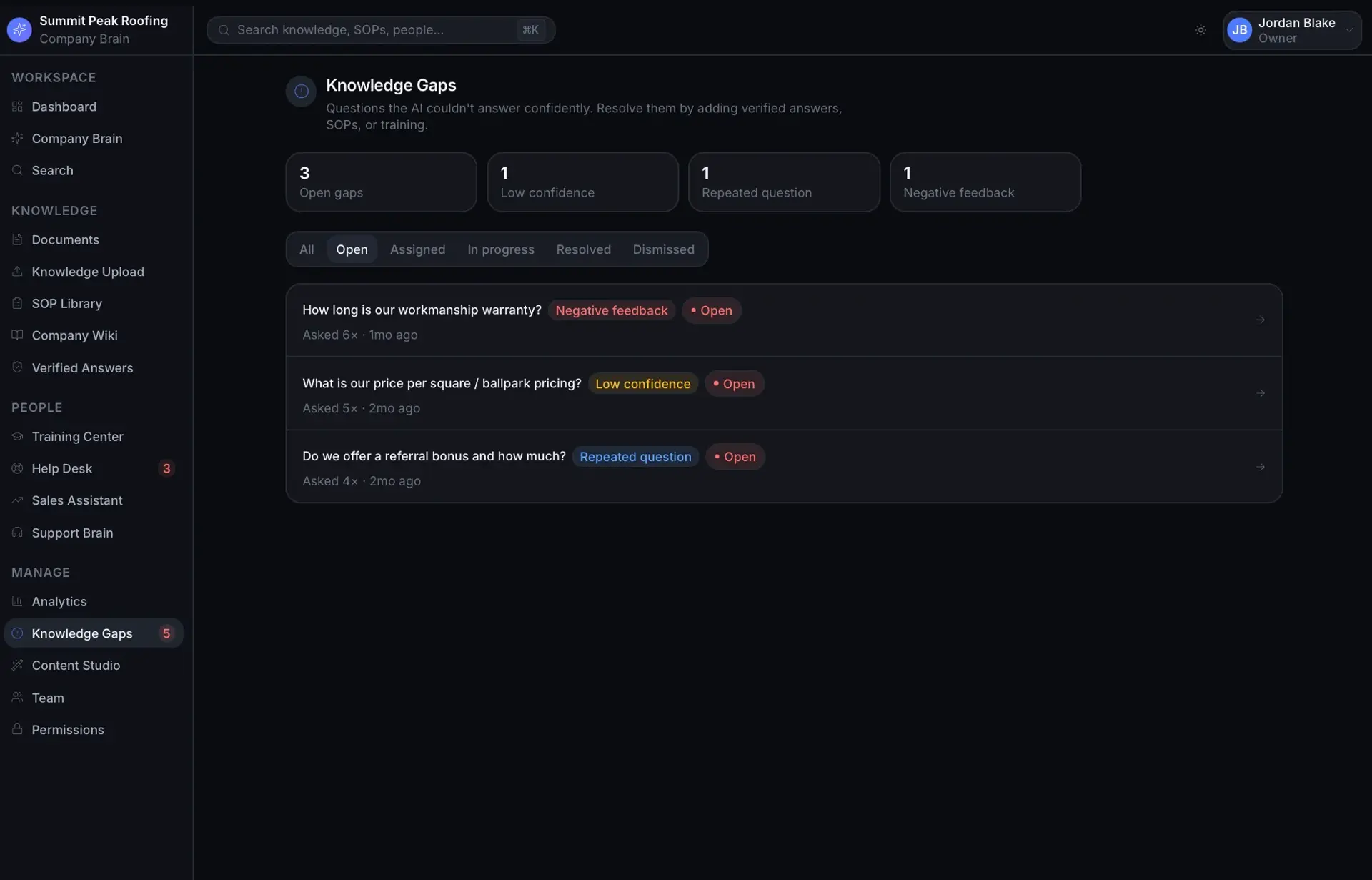Open workmanship warranty gap via arrow

click(x=1261, y=320)
